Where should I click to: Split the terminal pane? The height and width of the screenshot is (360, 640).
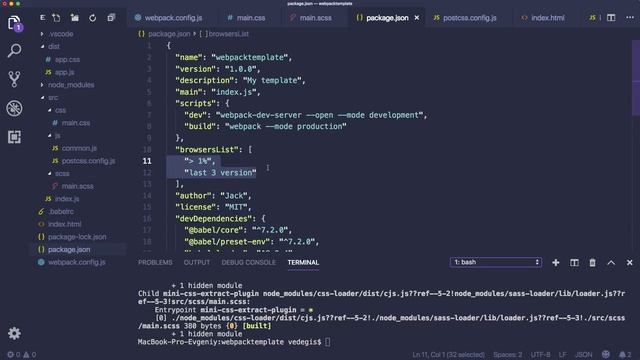574,262
